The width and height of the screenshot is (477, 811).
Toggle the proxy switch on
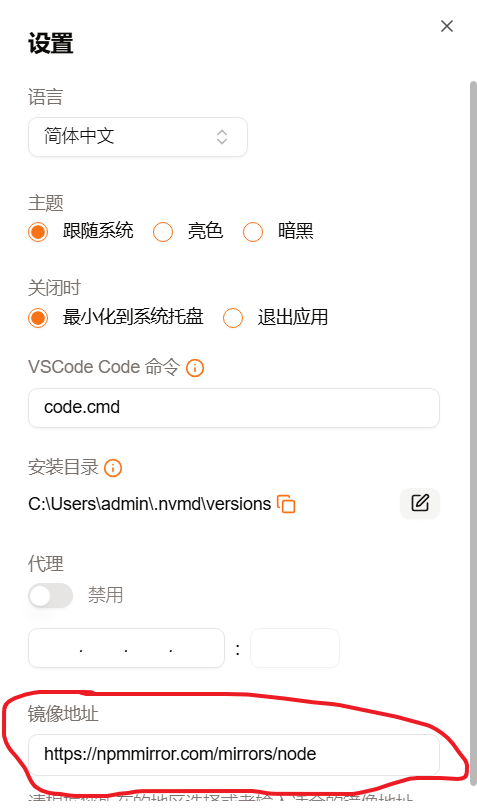[50, 595]
